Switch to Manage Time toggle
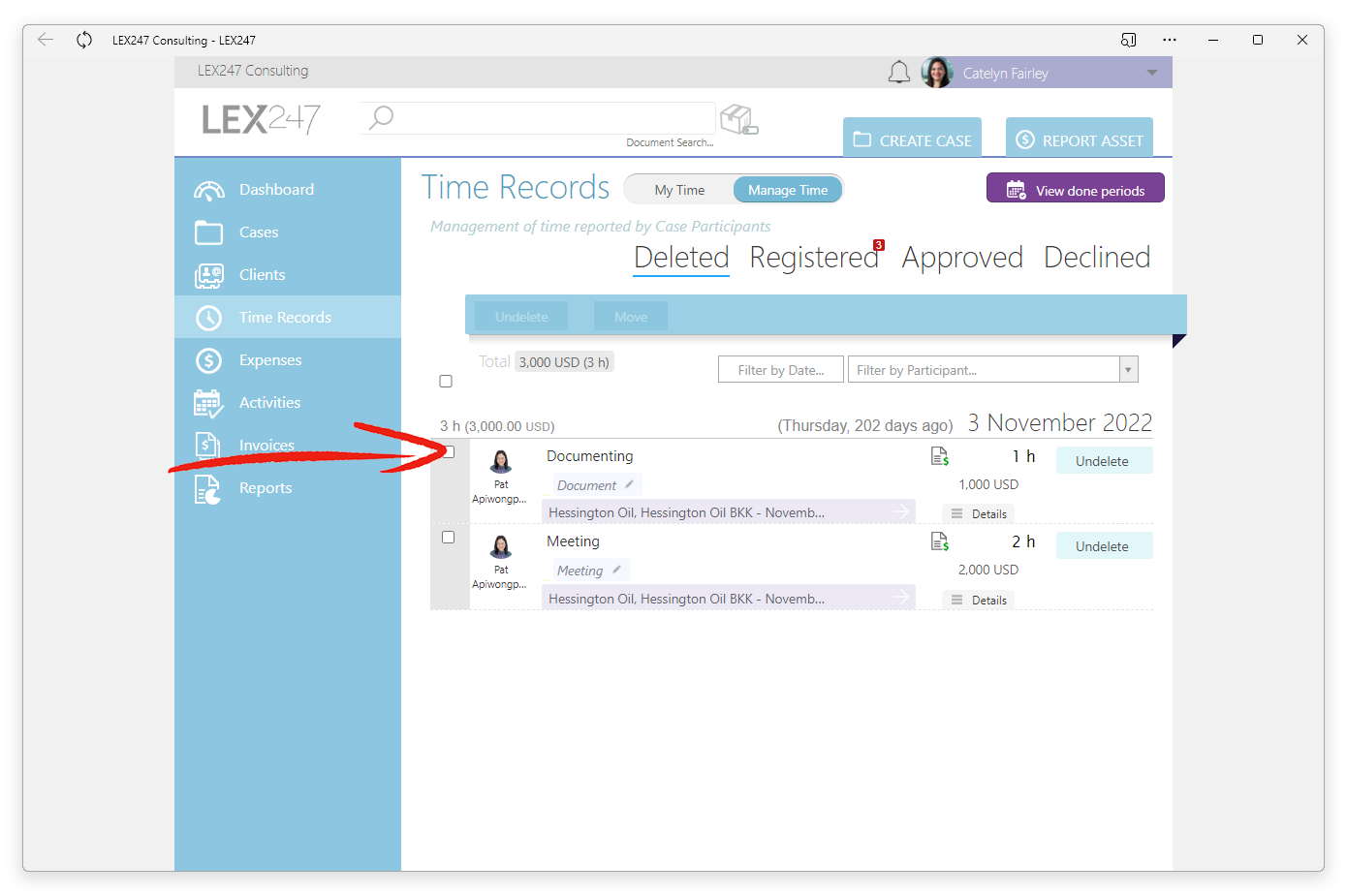1347x896 pixels. 788,190
